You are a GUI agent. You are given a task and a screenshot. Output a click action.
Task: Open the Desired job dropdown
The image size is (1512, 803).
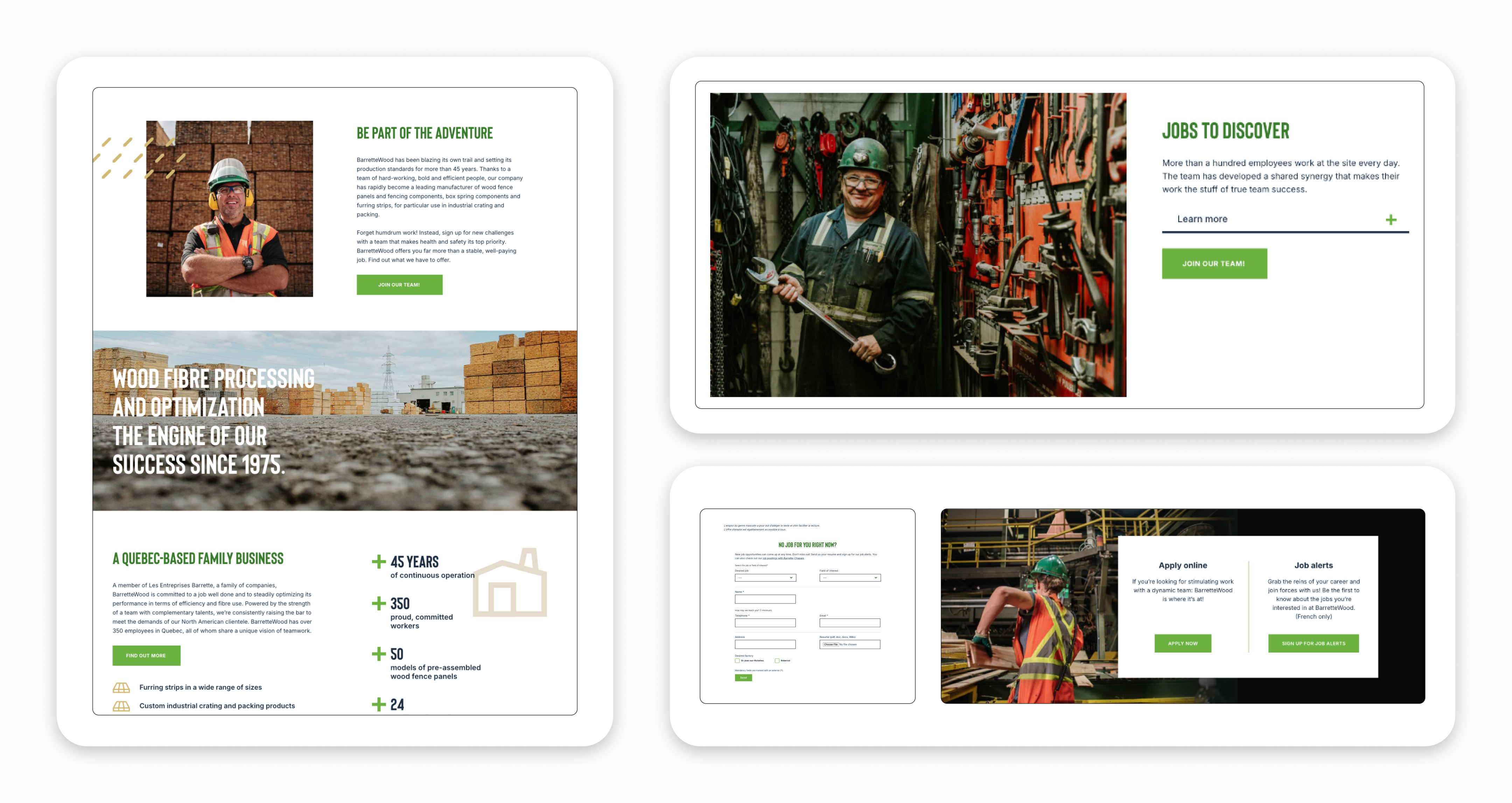(765, 578)
